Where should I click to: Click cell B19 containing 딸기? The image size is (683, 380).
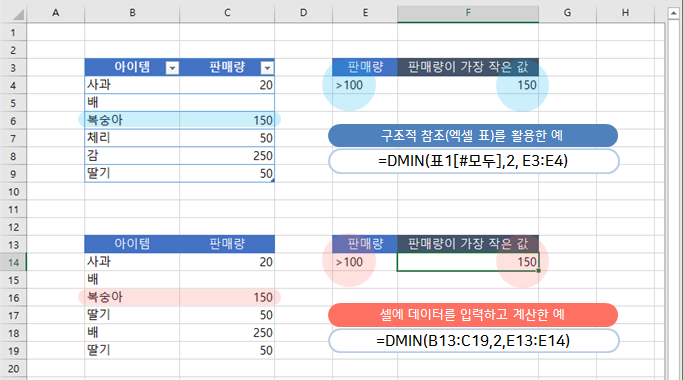[x=132, y=351]
